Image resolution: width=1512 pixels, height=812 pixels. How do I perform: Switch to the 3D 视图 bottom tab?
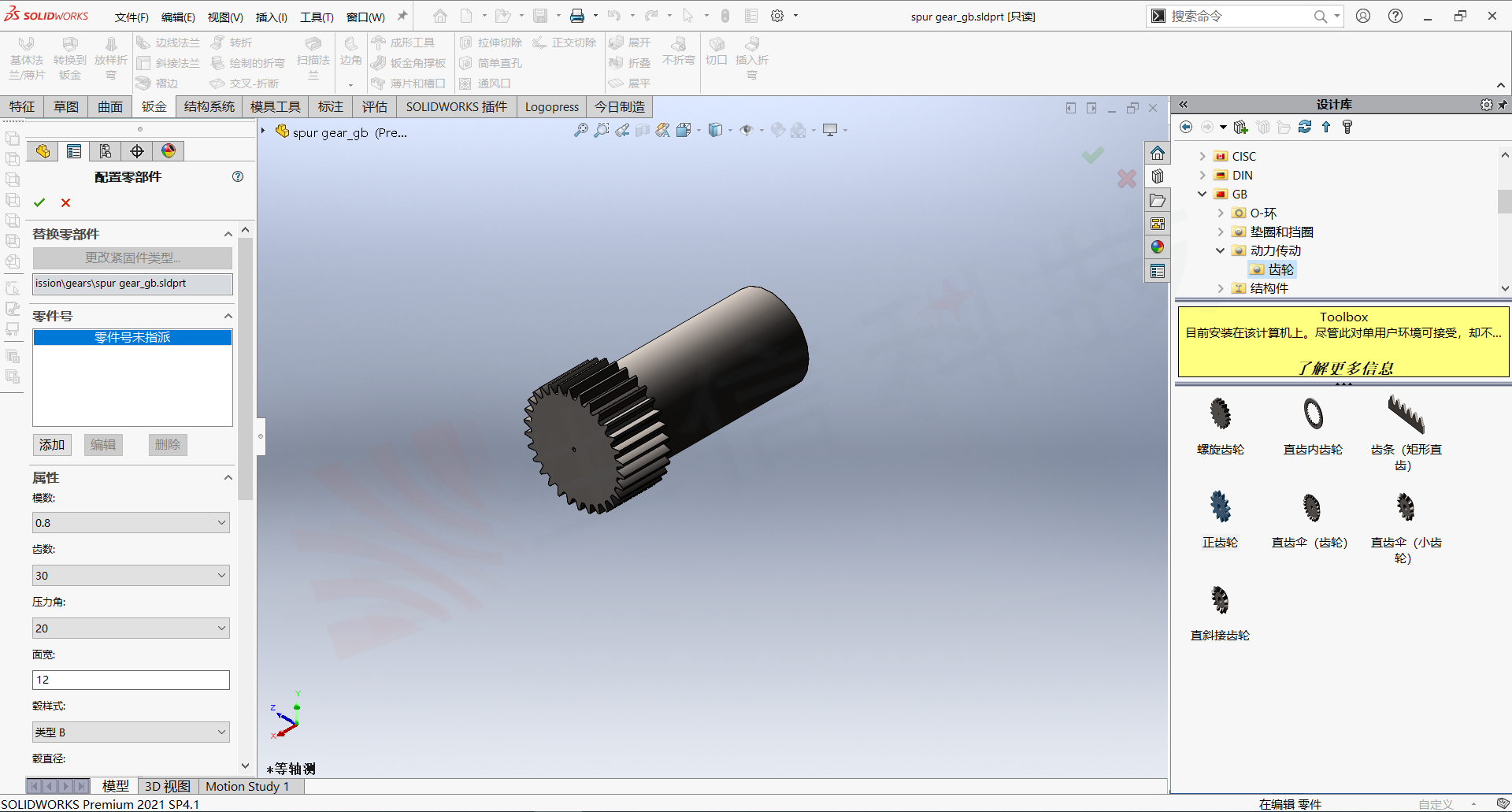tap(168, 786)
